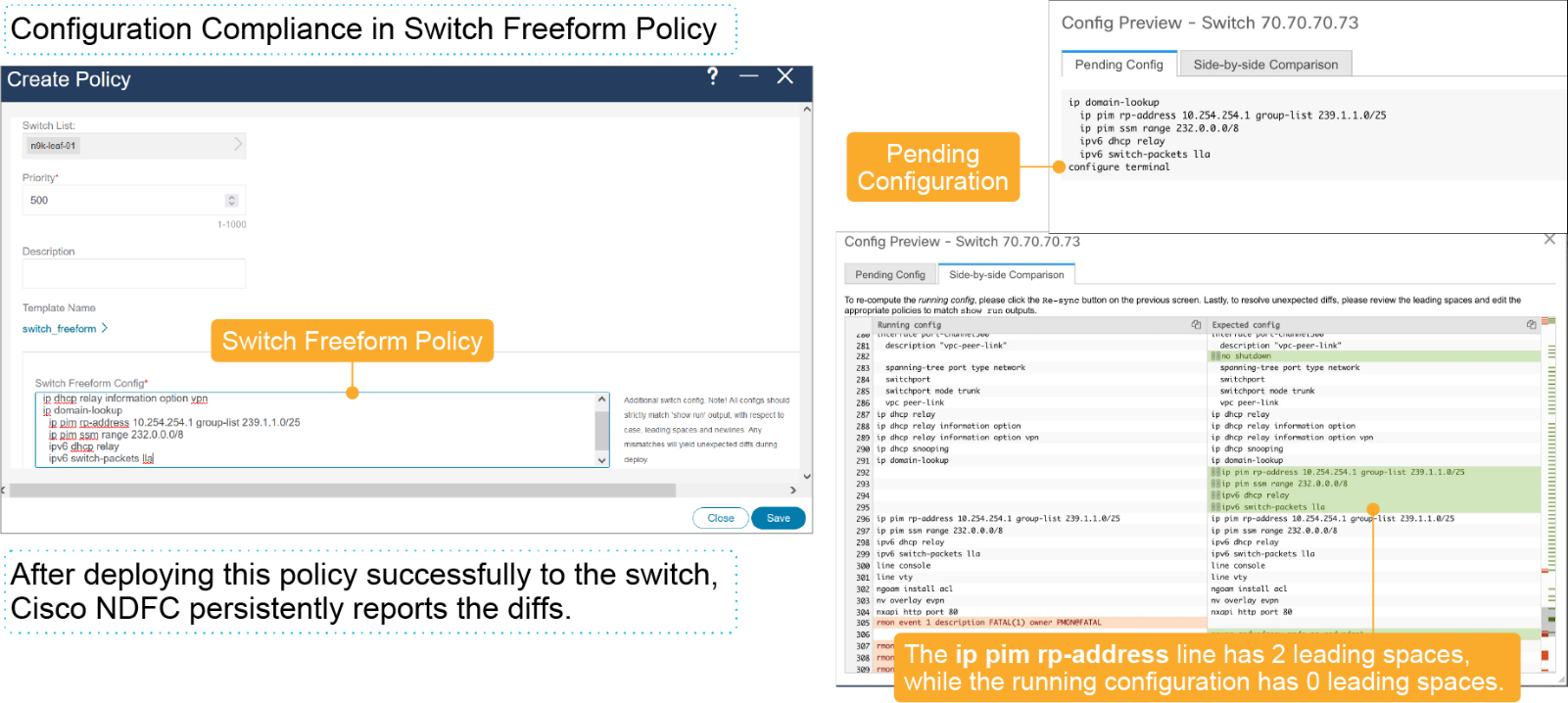Expand the switch_freeform chevron
The height and width of the screenshot is (703, 1568).
[x=105, y=328]
